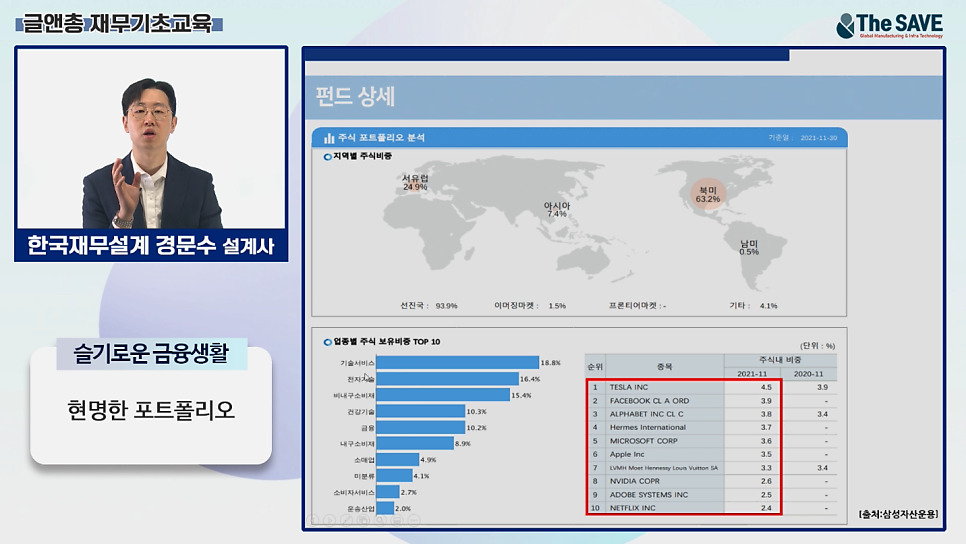Click the 미분류 4.1% bar
The image size is (966, 544).
point(394,476)
